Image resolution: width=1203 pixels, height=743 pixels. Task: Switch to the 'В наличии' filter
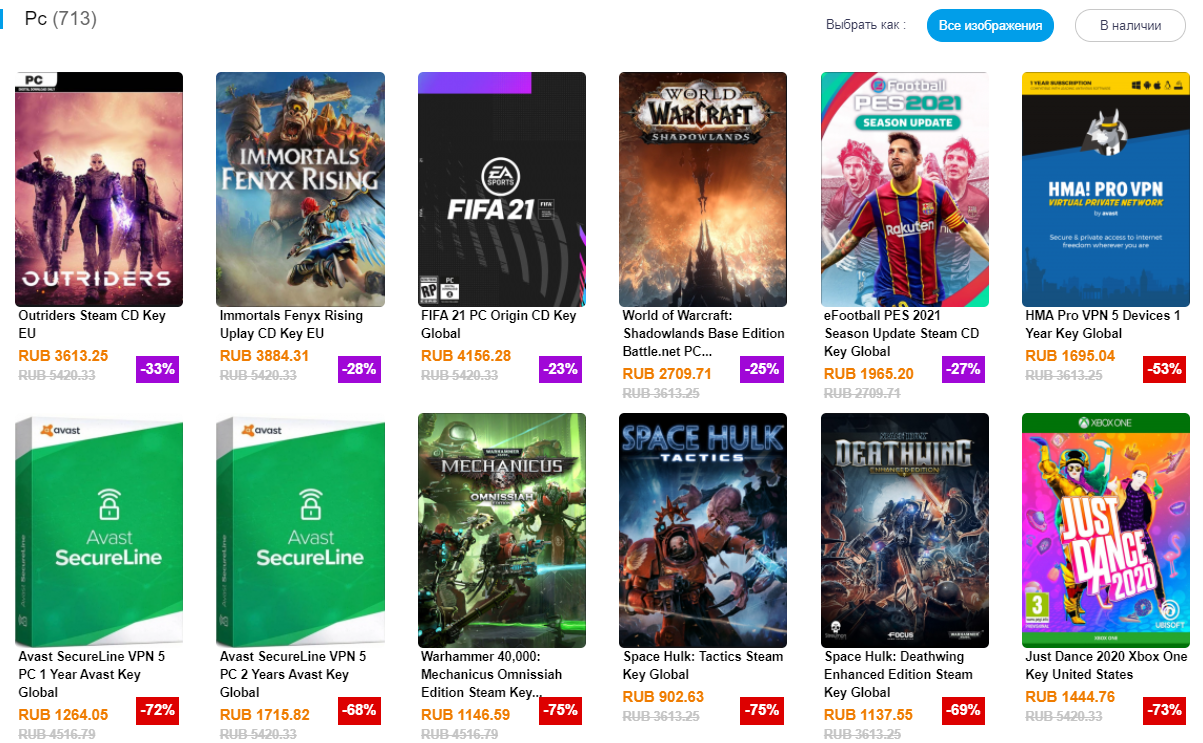(1130, 25)
